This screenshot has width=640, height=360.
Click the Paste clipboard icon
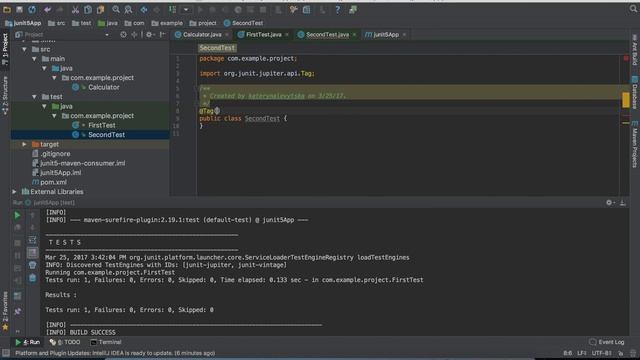(100, 9)
